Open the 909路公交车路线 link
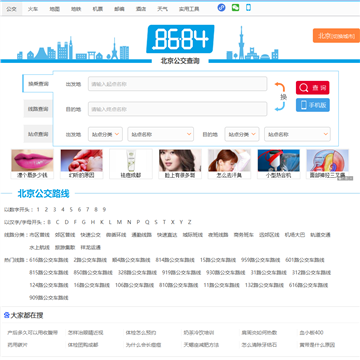This screenshot has width=360, height=360. [49, 298]
